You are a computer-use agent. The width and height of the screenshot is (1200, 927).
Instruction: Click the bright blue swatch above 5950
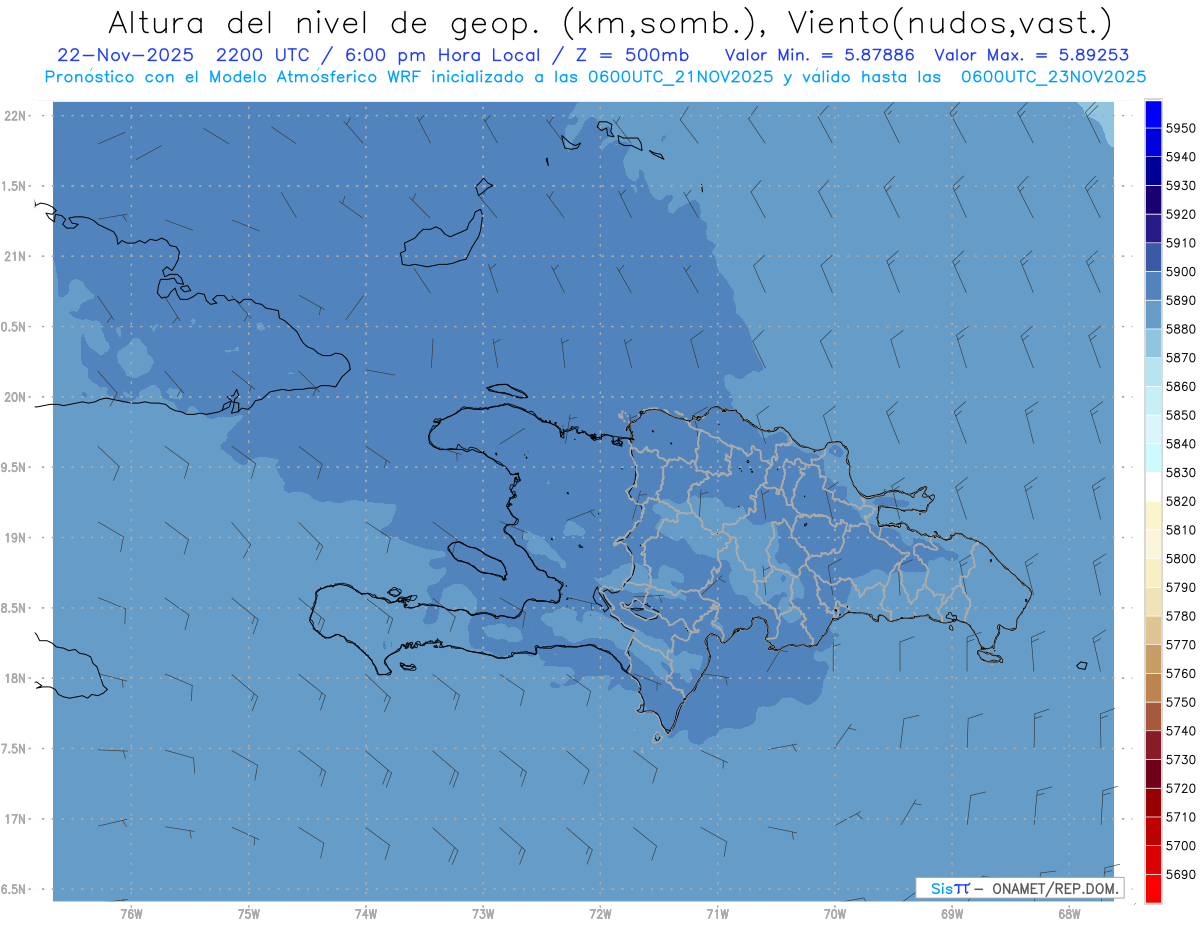click(x=1153, y=114)
